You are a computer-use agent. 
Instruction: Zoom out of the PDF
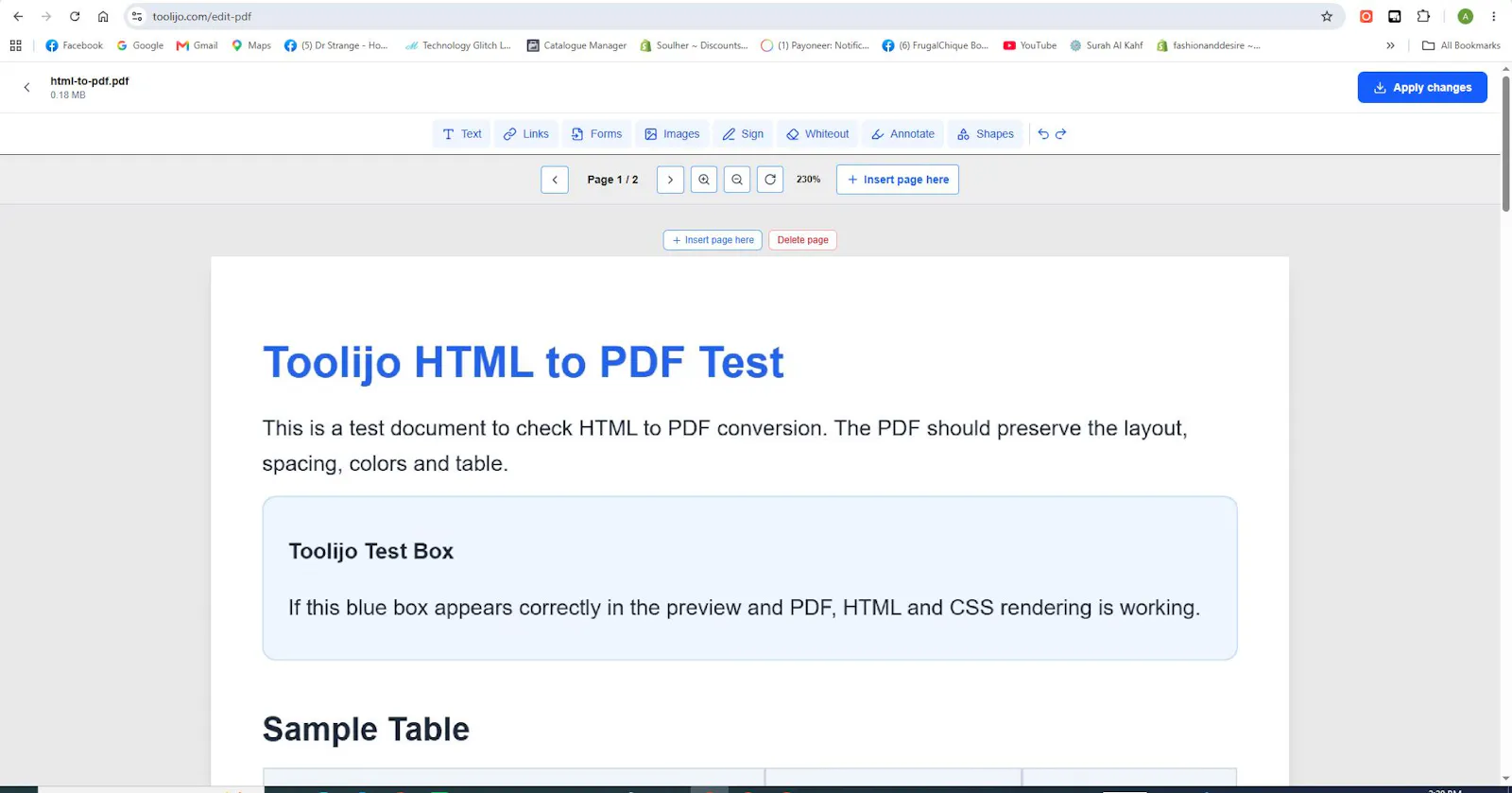737,180
